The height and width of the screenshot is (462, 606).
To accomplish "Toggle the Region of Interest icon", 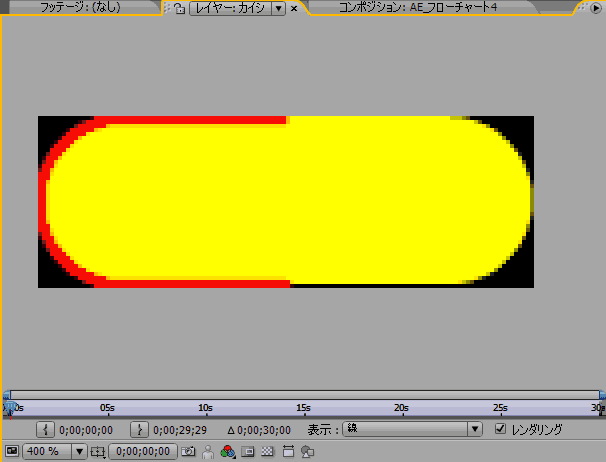I will click(x=247, y=451).
